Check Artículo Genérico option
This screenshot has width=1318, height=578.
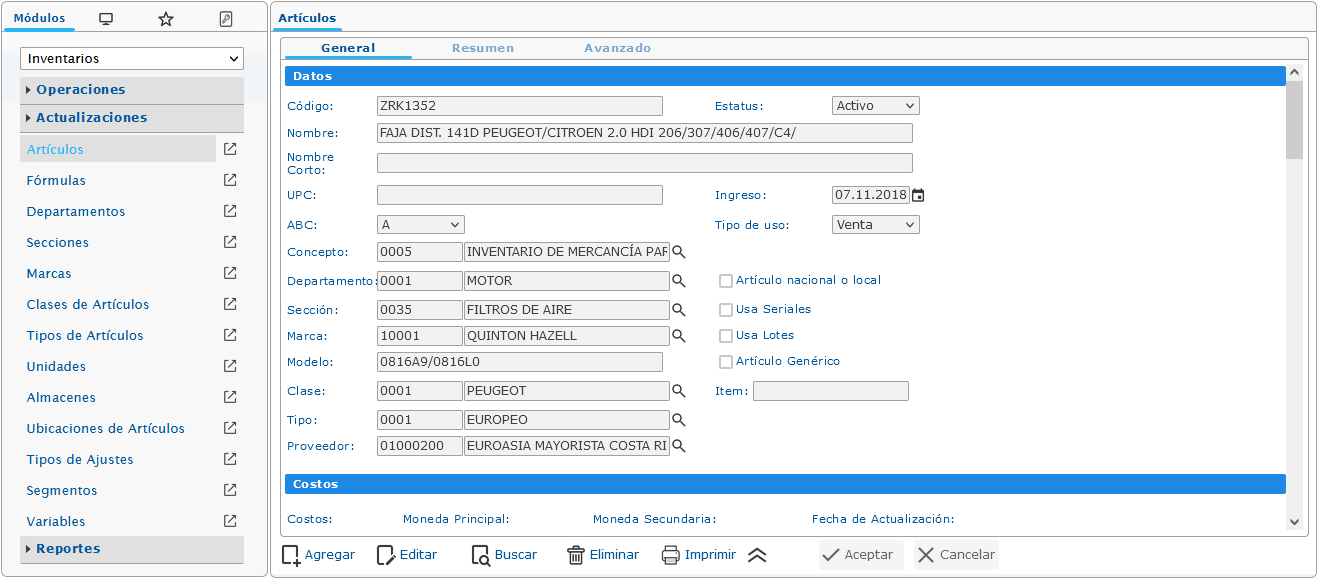[x=726, y=362]
